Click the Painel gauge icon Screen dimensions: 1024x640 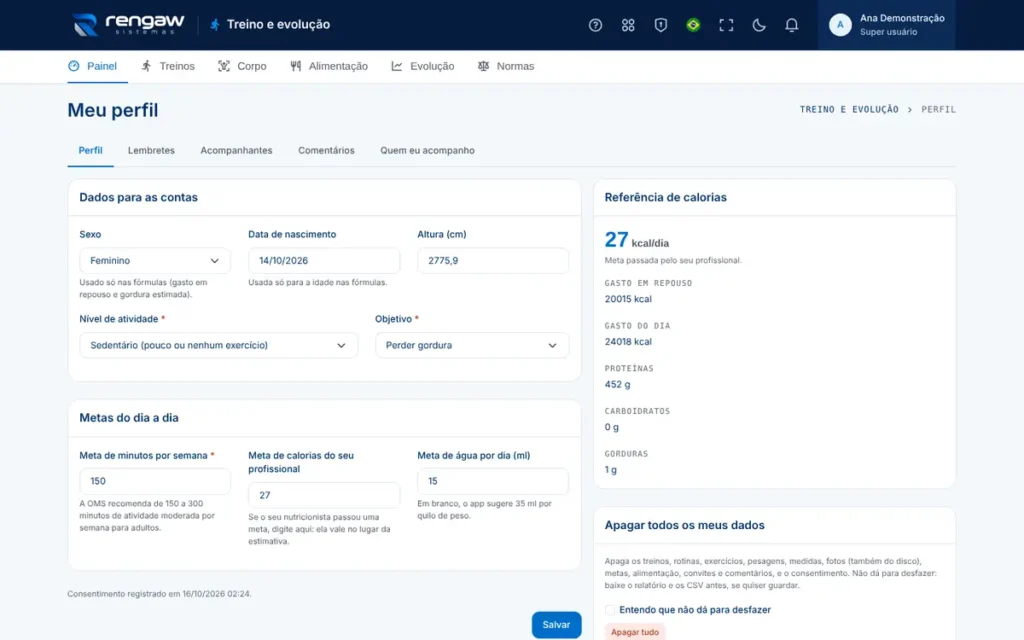74,66
